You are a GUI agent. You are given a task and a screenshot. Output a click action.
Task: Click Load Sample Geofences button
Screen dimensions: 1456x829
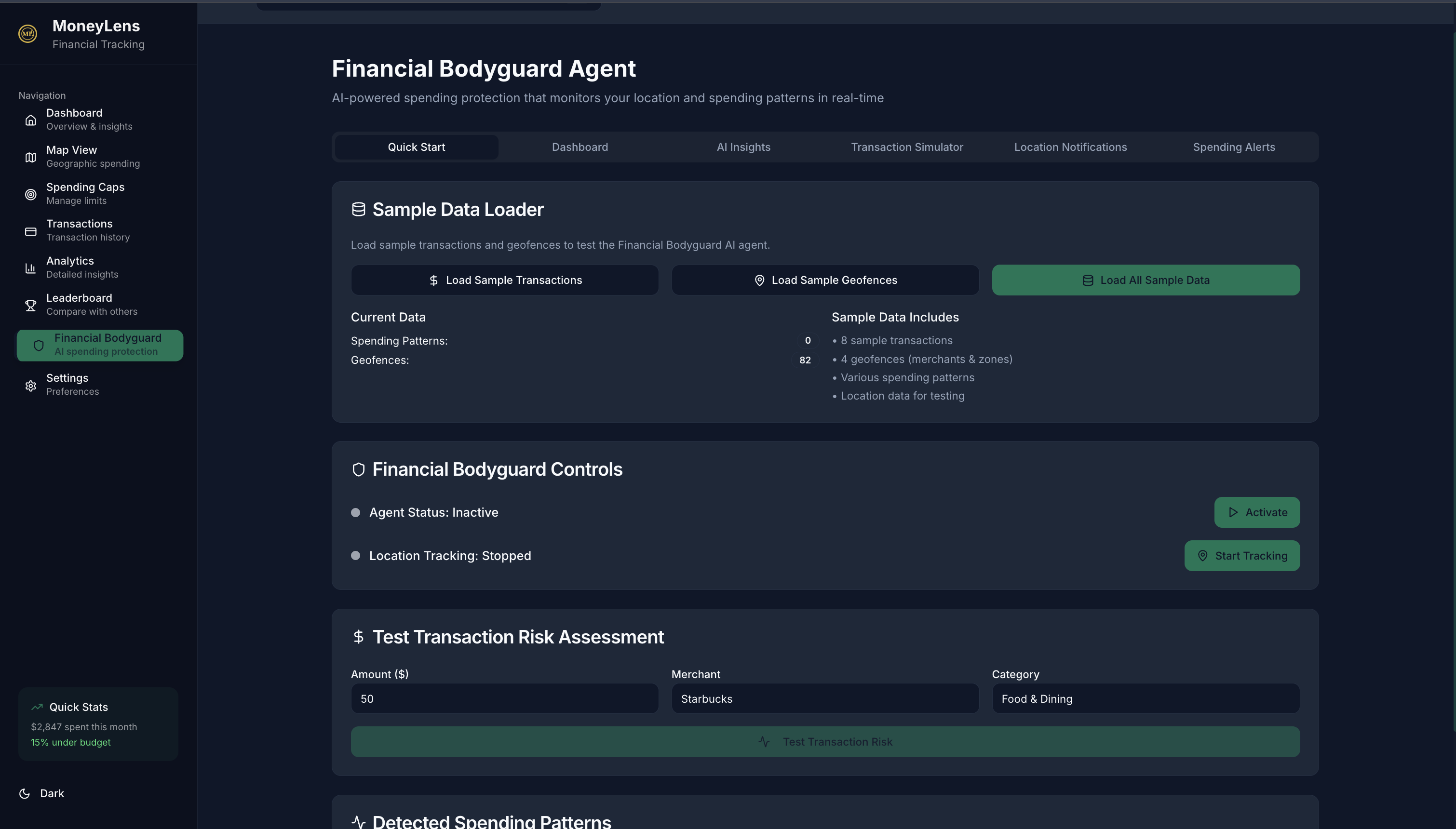click(x=824, y=280)
